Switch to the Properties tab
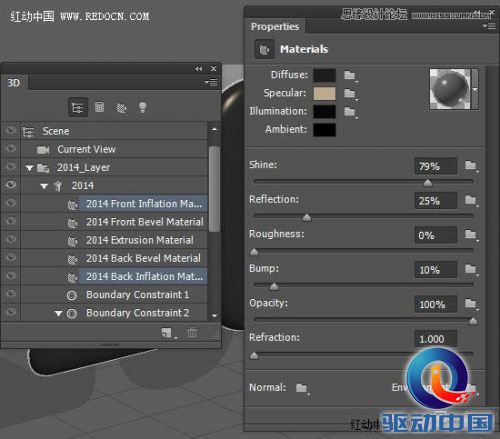The width and height of the screenshot is (500, 439). click(275, 26)
